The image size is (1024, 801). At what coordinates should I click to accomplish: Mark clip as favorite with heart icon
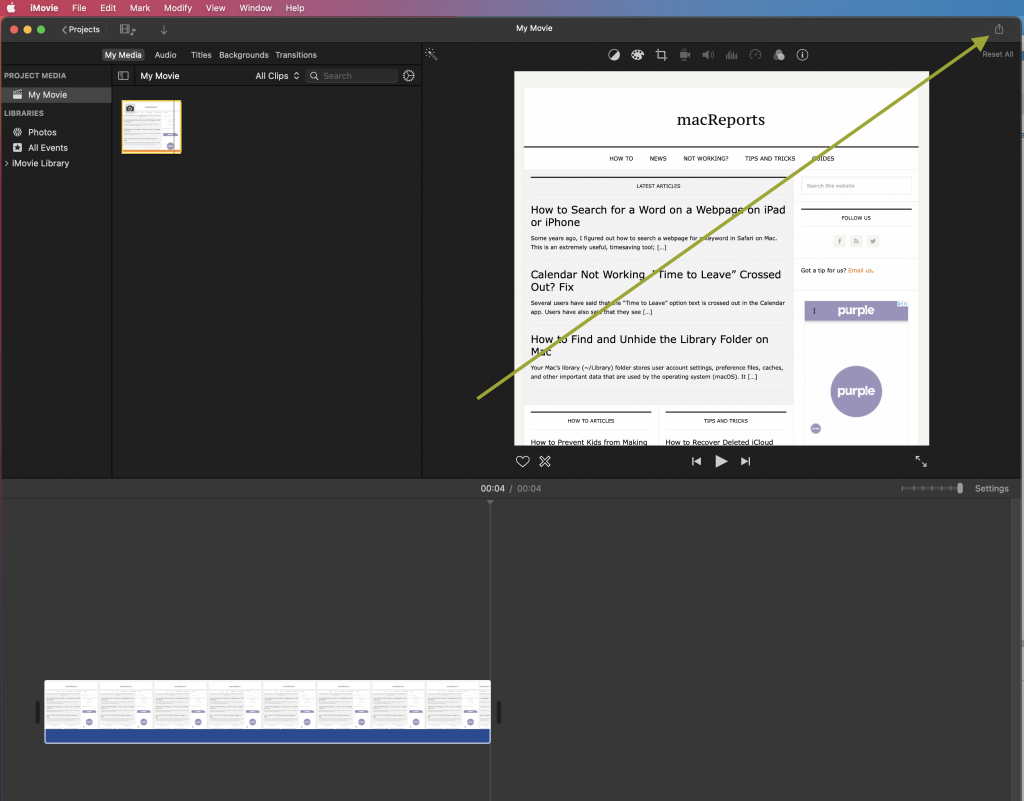pos(522,462)
